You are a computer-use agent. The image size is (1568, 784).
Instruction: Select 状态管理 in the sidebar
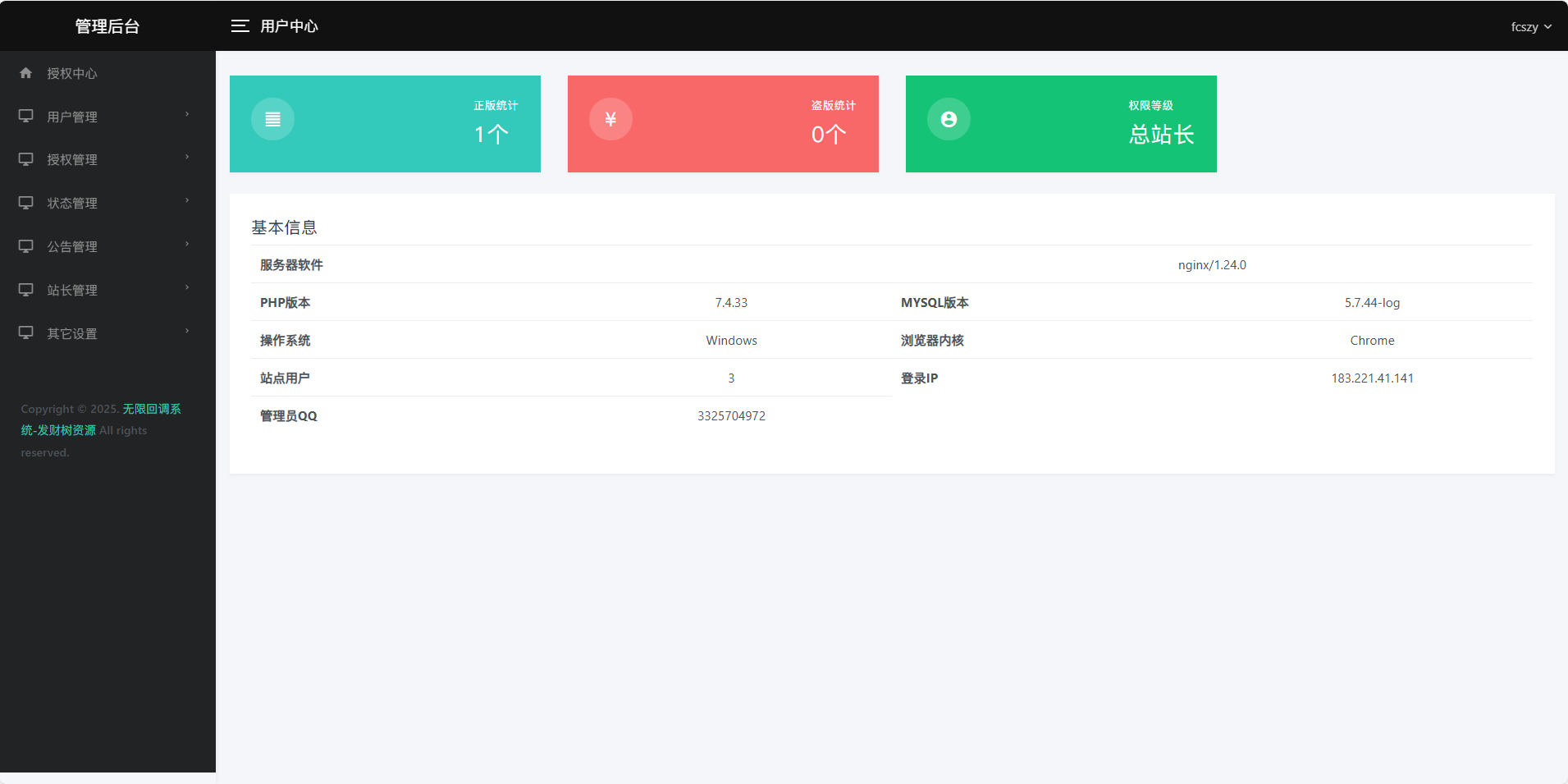(107, 203)
